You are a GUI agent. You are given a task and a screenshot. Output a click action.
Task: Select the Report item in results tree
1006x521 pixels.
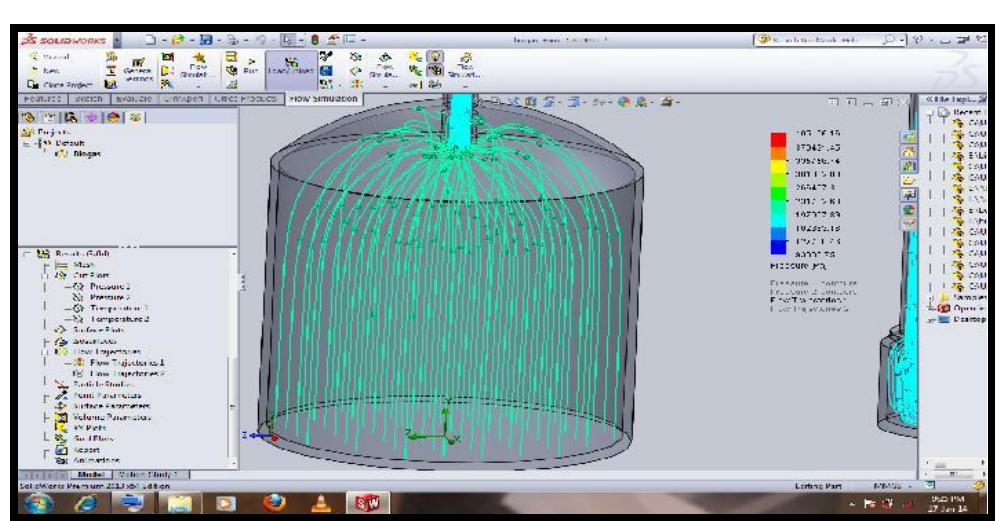pos(77,450)
